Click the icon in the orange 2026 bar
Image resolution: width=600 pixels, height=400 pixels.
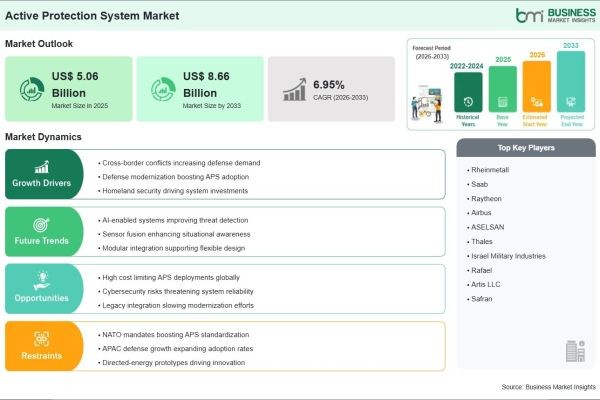[536, 102]
